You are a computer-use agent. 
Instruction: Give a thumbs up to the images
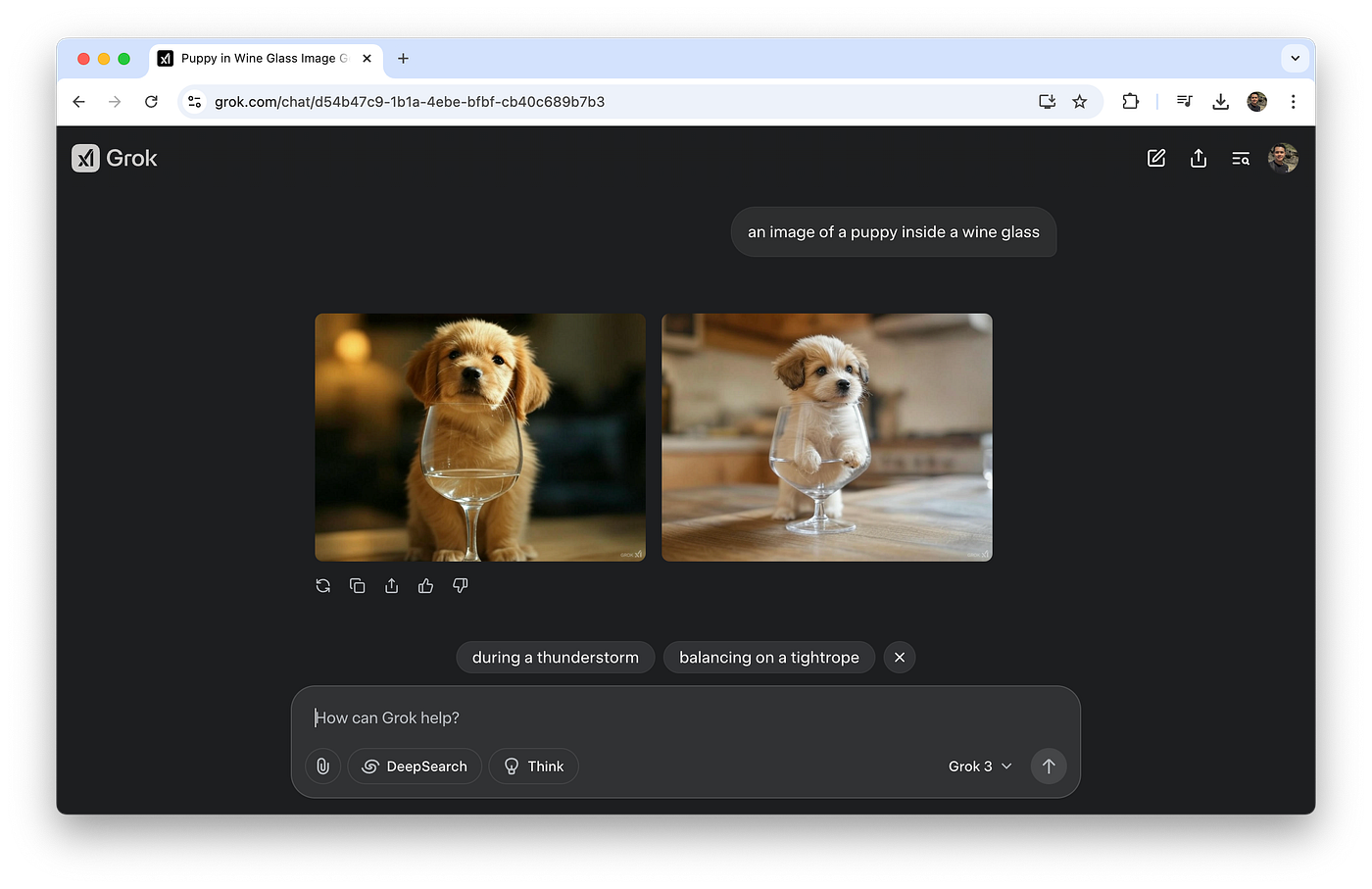coord(425,585)
